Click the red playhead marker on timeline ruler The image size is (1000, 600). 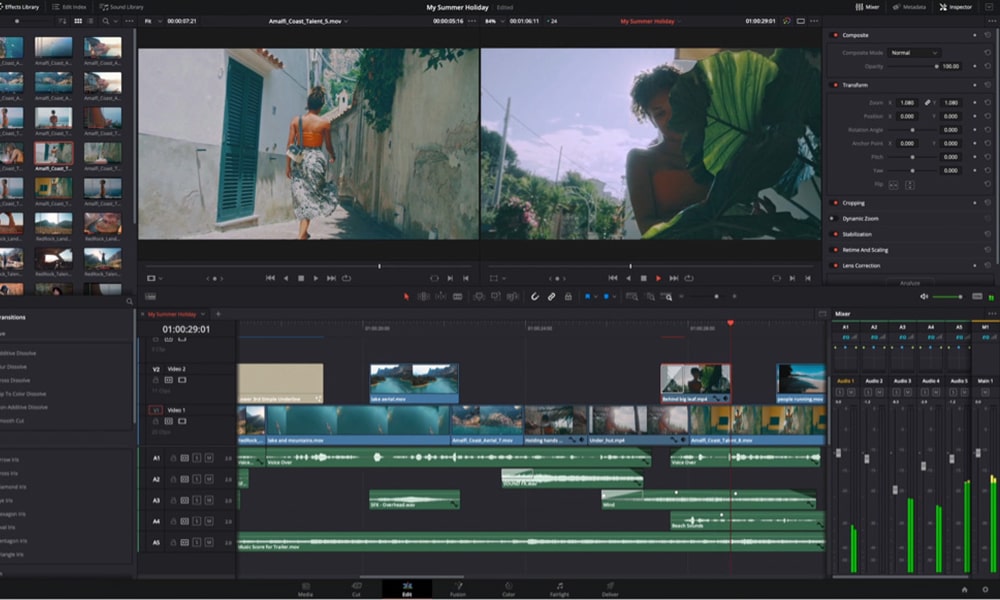coord(730,323)
